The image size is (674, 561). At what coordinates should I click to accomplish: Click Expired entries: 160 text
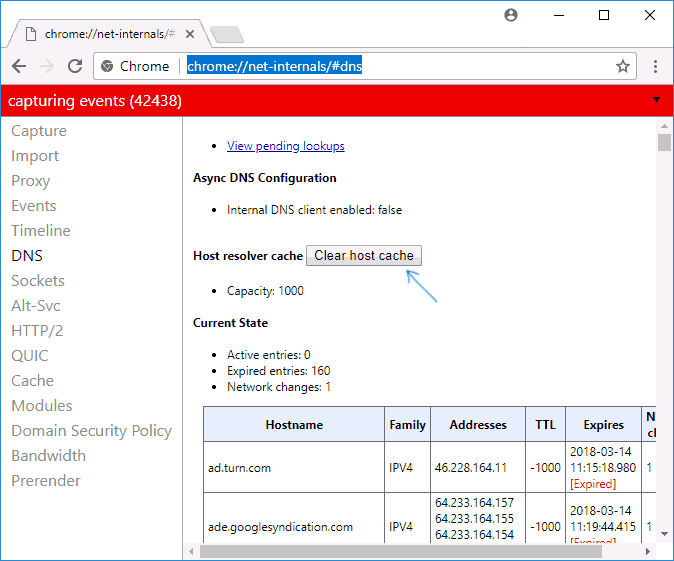pyautogui.click(x=279, y=371)
